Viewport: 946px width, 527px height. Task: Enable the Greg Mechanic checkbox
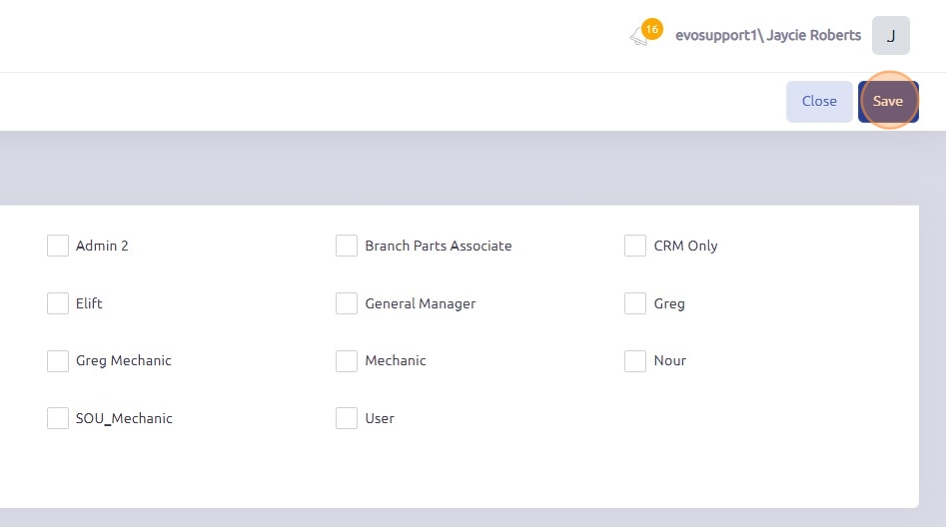pyautogui.click(x=58, y=361)
